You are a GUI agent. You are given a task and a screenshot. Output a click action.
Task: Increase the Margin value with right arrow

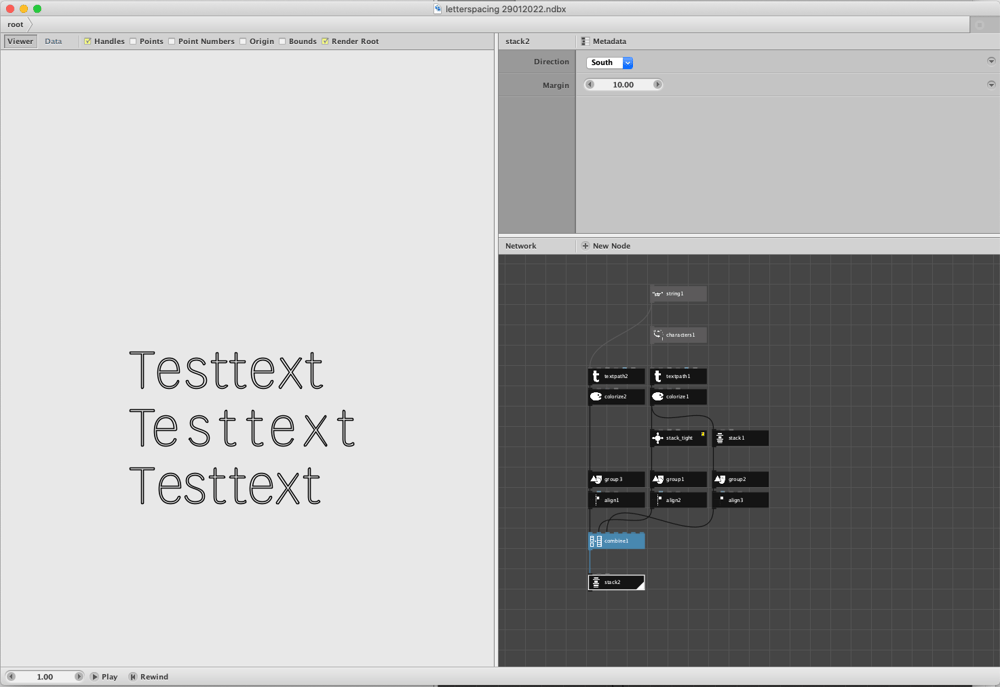pos(658,85)
